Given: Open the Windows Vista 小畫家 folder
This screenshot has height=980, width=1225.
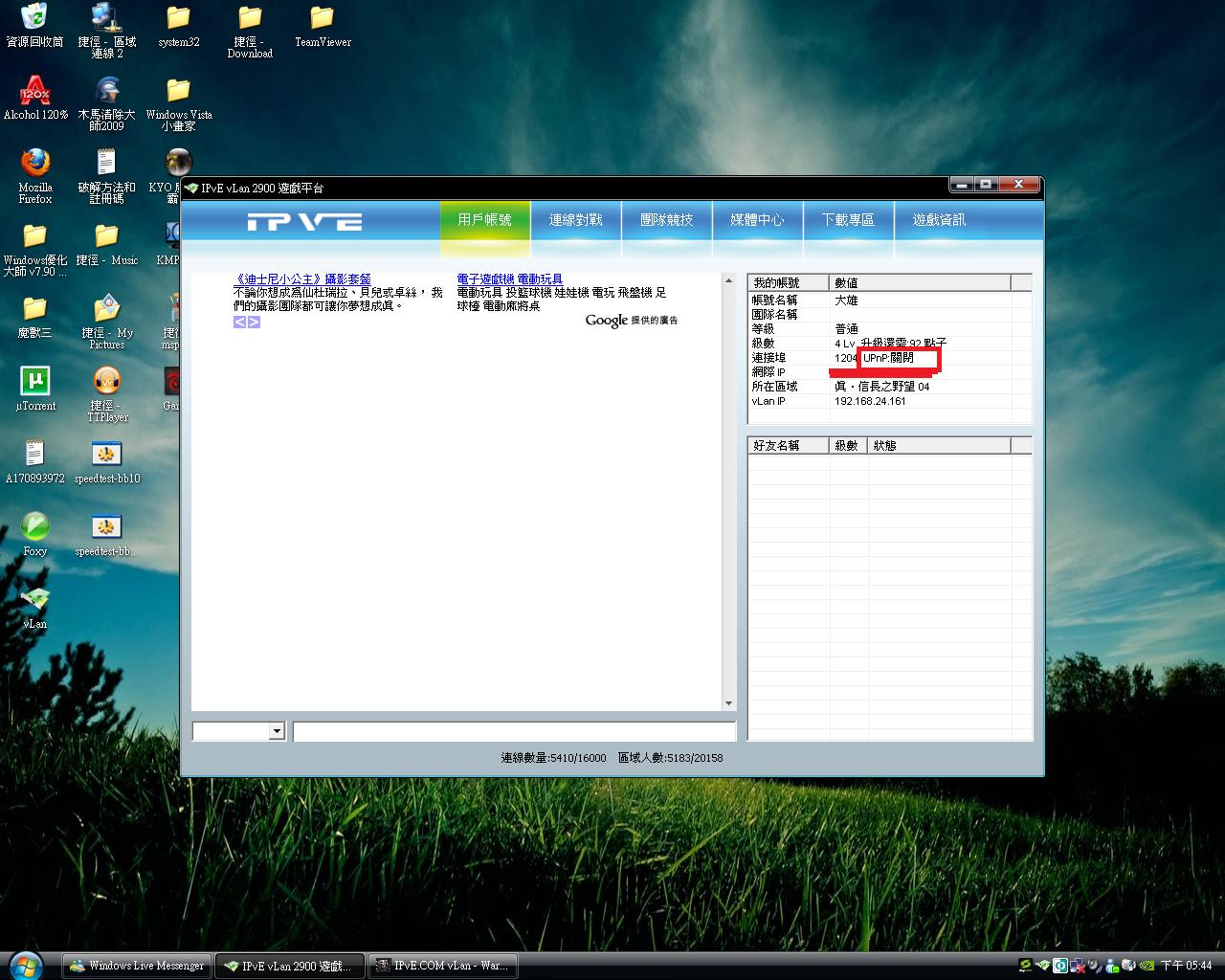Looking at the screenshot, I should tap(179, 103).
